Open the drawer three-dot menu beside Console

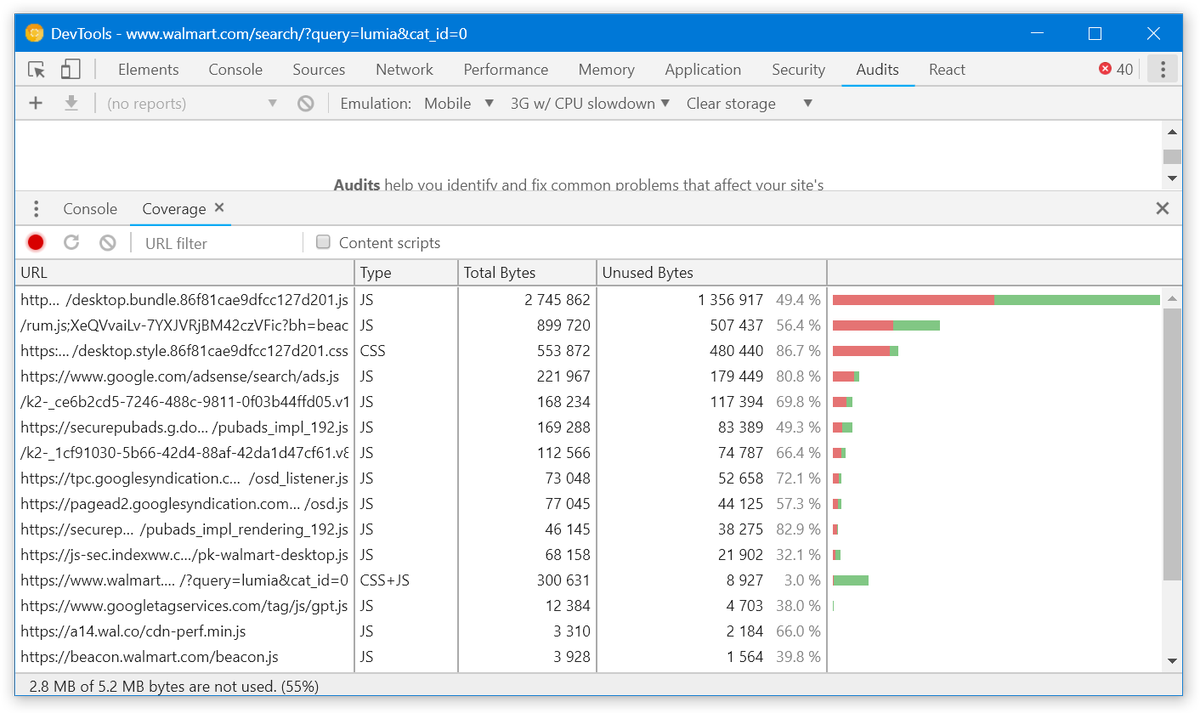36,209
